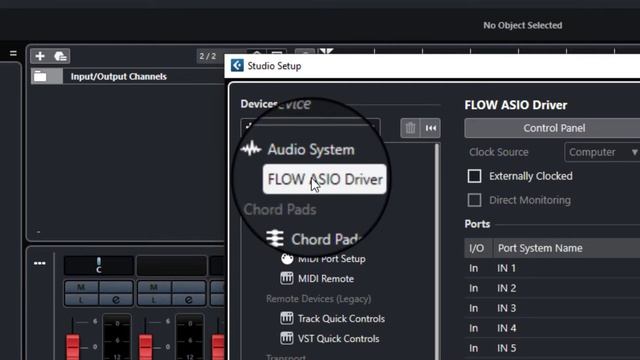Mute the second mixer channel (M)

(154, 287)
